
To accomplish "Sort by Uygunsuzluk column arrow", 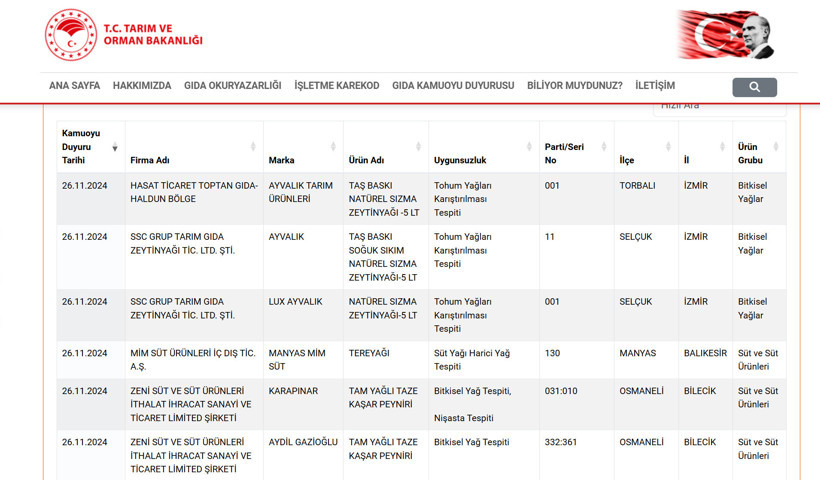I will (x=529, y=147).
